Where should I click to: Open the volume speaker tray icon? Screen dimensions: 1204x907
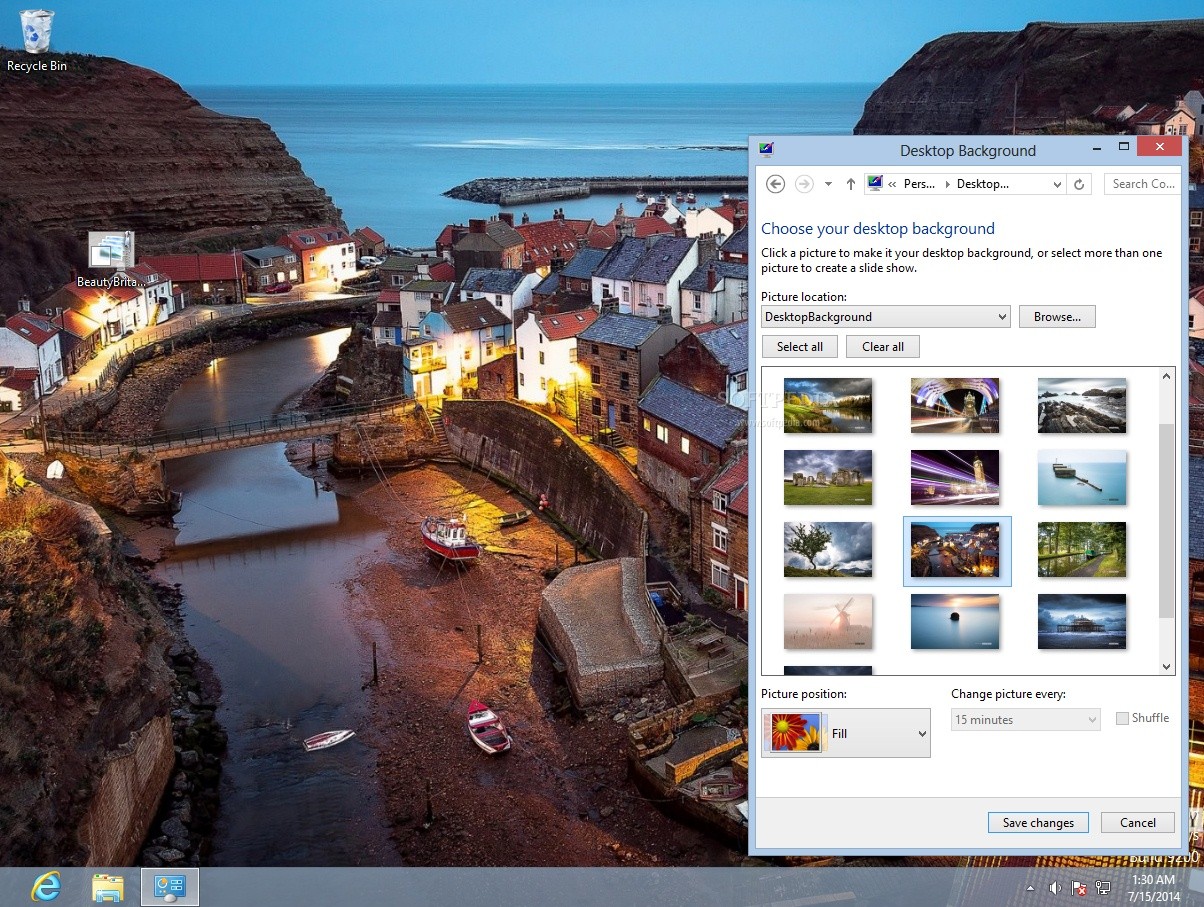click(1055, 887)
